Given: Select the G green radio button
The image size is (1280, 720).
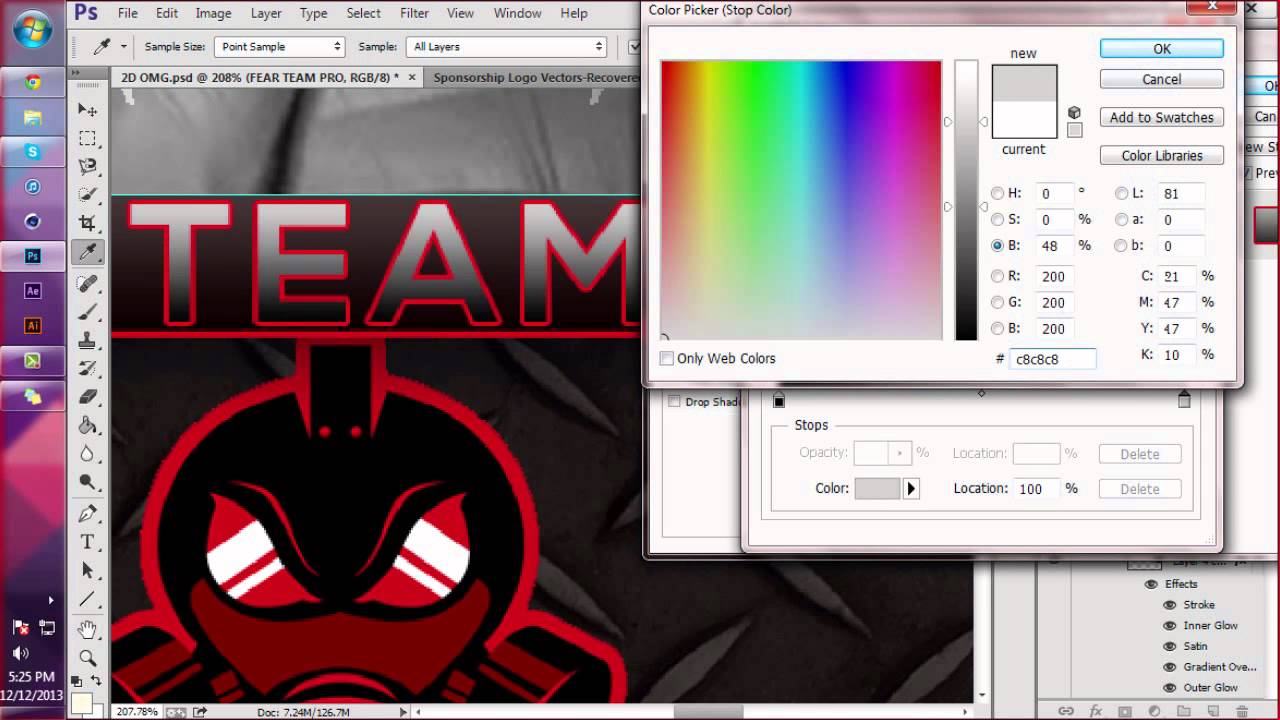Looking at the screenshot, I should tap(998, 303).
